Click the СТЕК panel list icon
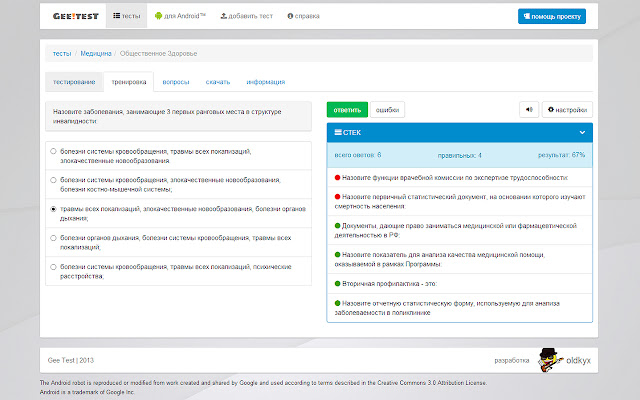The height and width of the screenshot is (400, 640). pos(338,132)
